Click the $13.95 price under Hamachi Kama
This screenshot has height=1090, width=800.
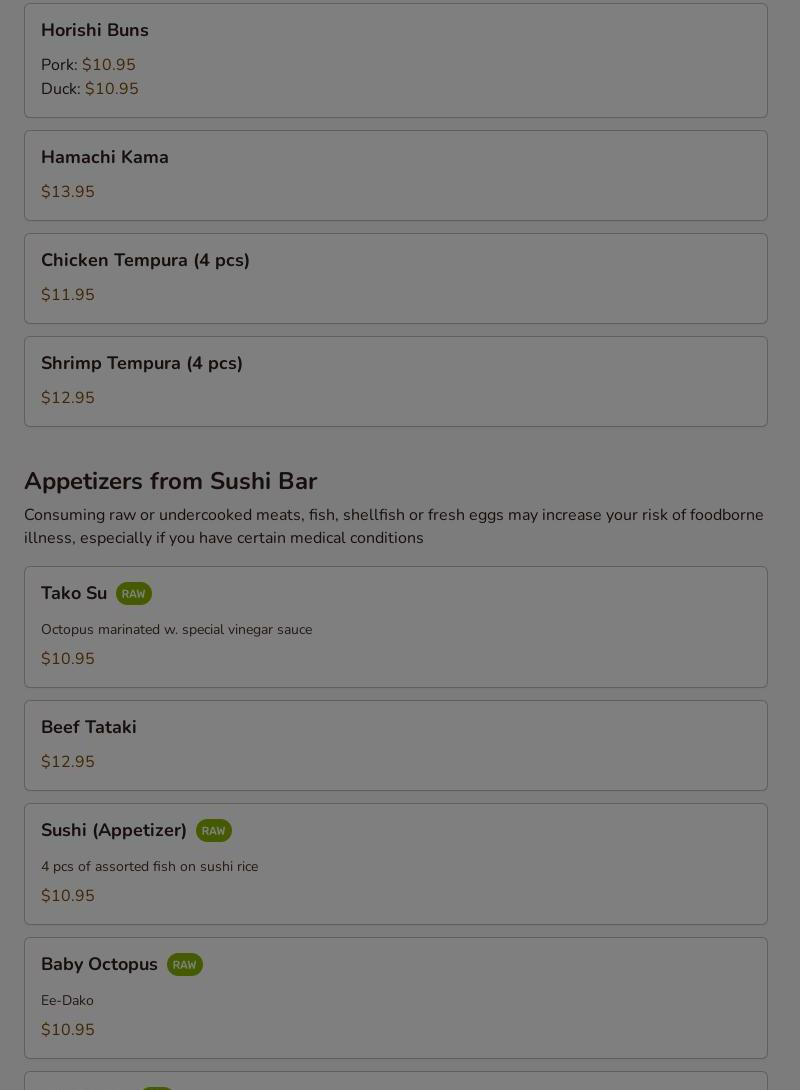pos(67,192)
